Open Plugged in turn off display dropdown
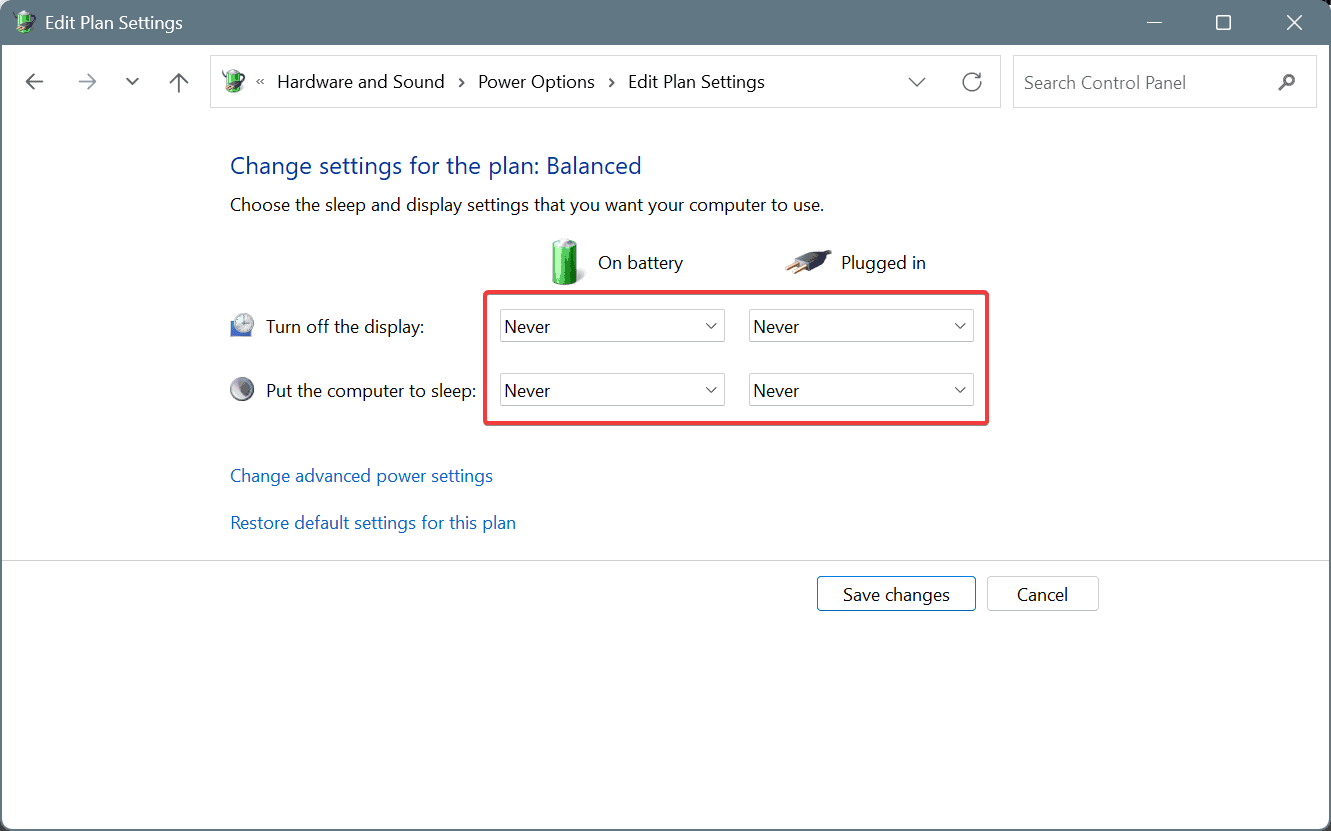Viewport: 1331px width, 831px height. 861,326
